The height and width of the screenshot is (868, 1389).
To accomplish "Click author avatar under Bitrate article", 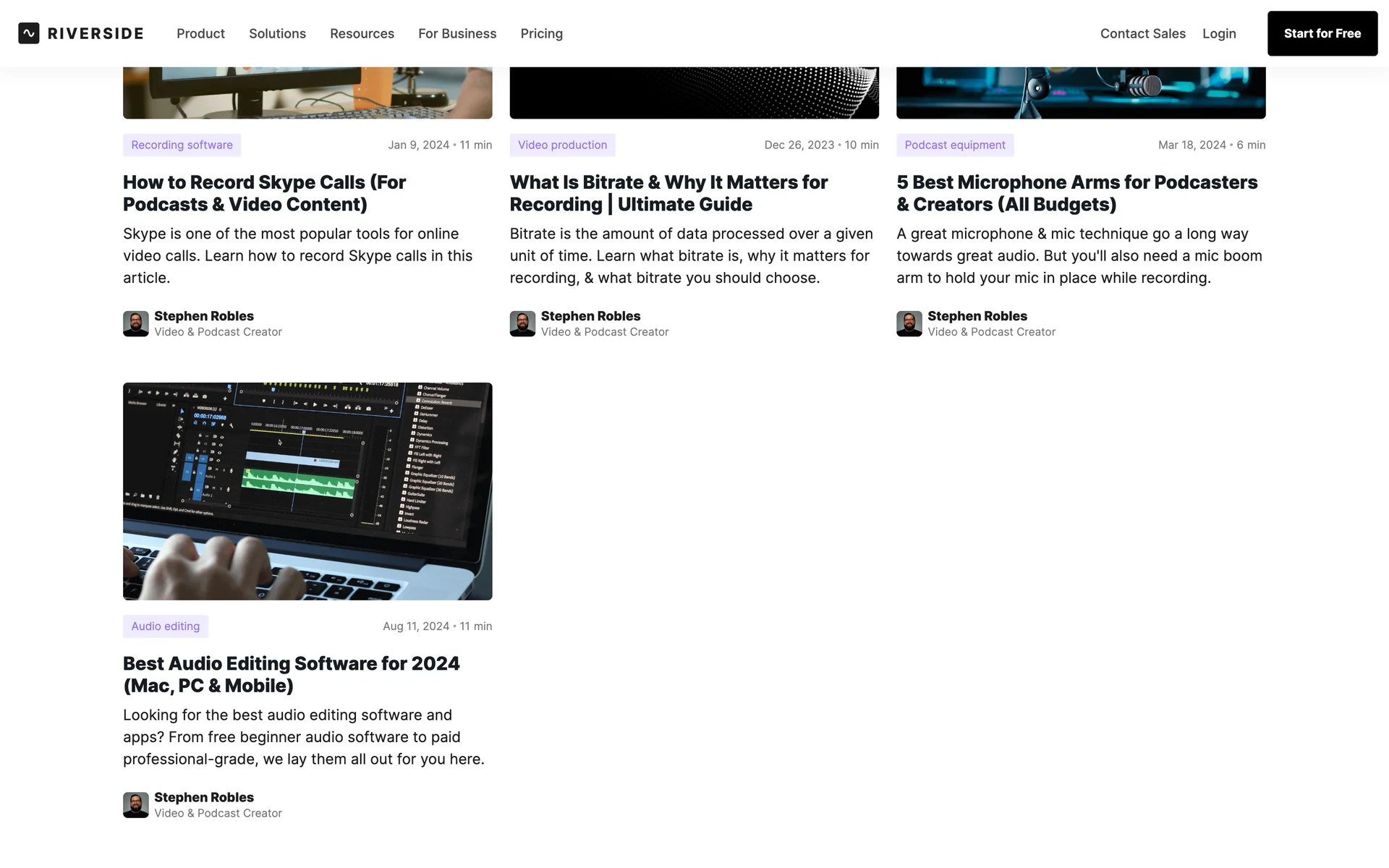I will point(522,324).
